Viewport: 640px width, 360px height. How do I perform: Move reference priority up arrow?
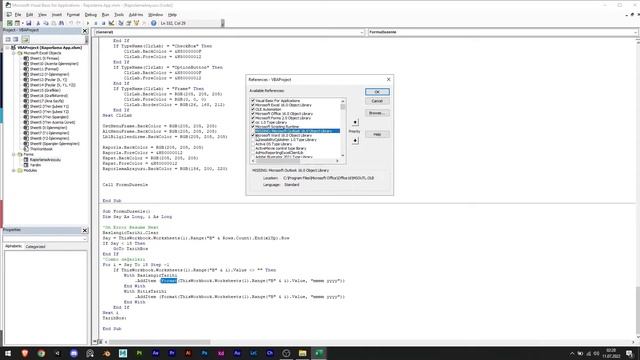pos(355,122)
